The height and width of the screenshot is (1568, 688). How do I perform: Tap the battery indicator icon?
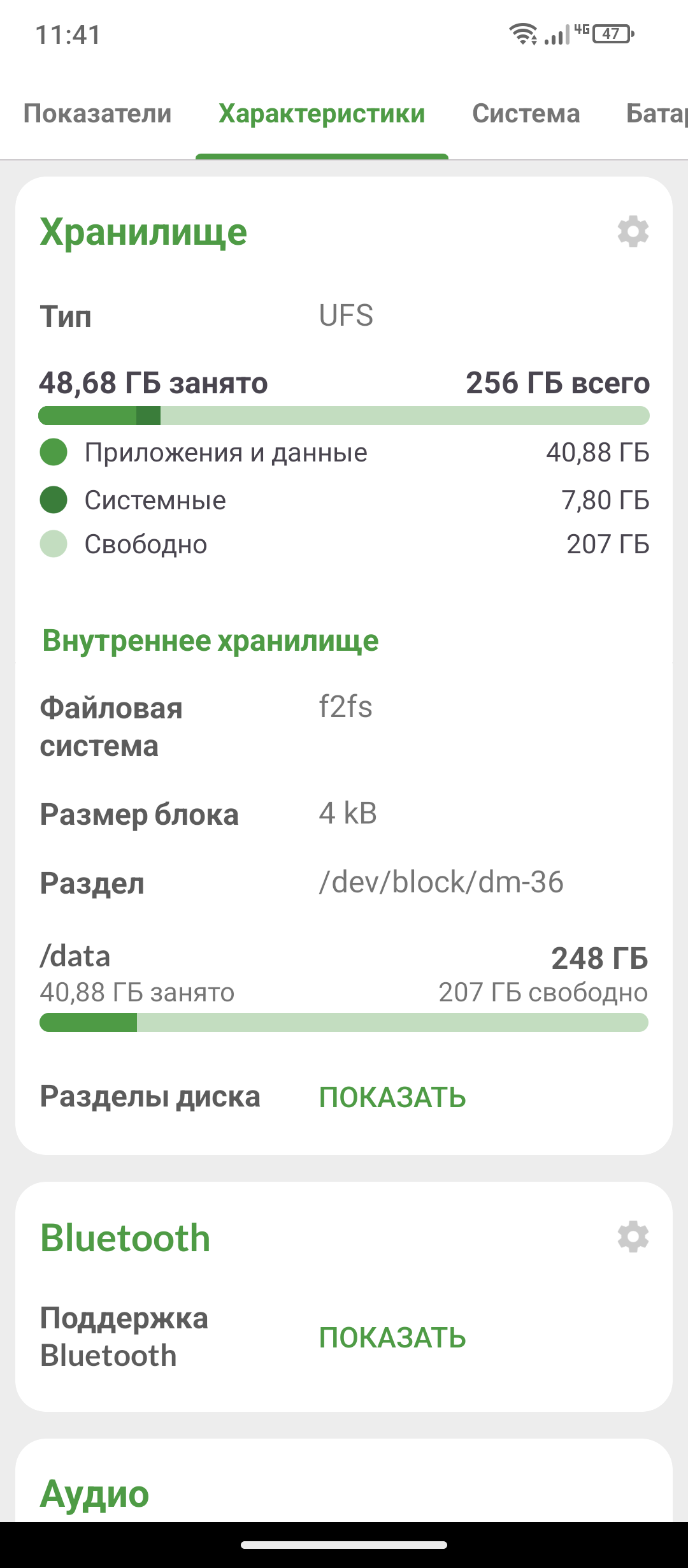point(613,34)
